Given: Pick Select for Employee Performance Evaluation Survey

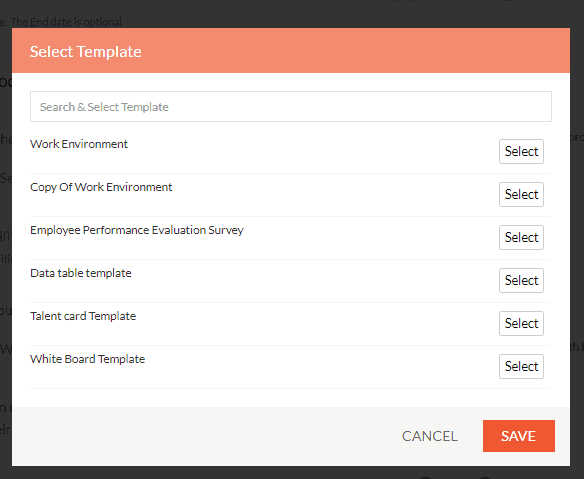Looking at the screenshot, I should (521, 238).
